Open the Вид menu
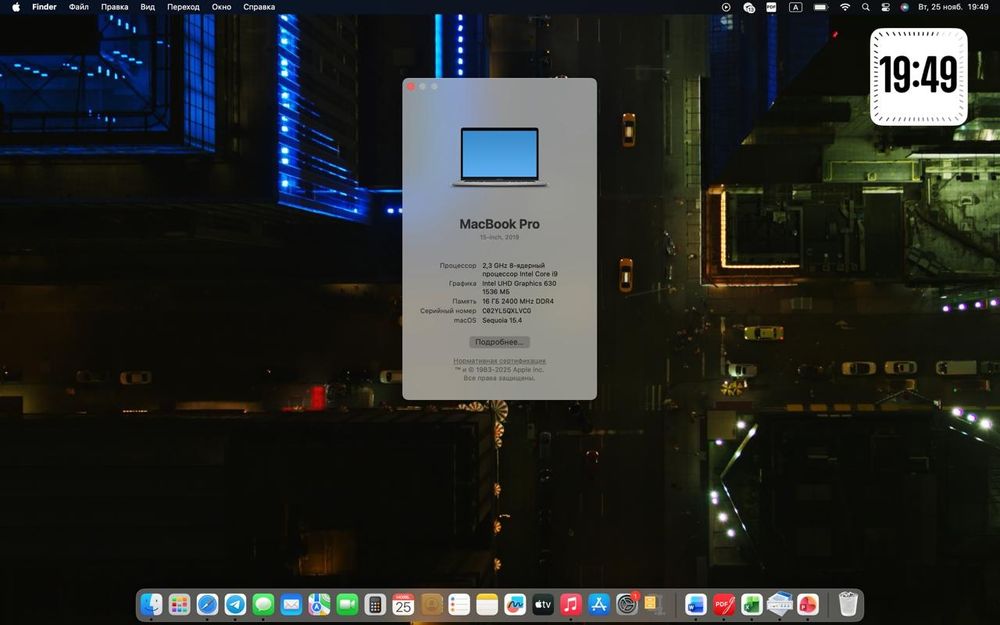The height and width of the screenshot is (625, 1000). [x=147, y=7]
